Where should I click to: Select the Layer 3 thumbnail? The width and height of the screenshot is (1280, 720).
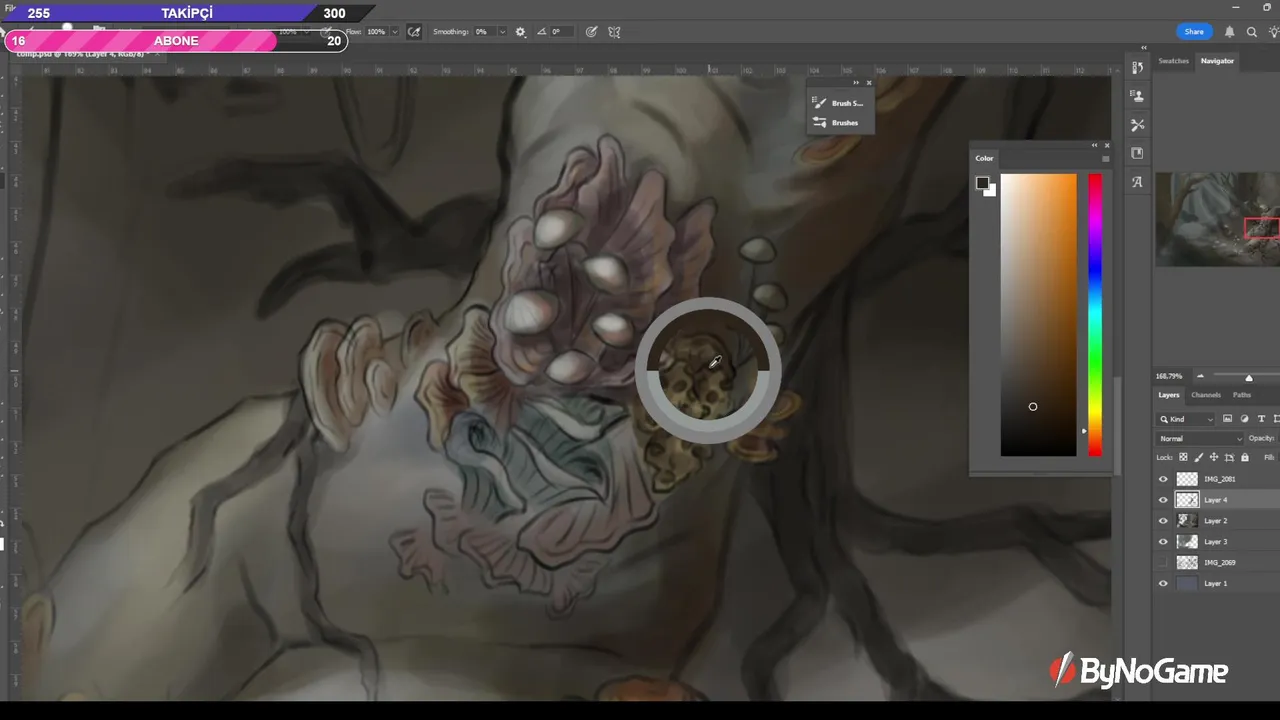[x=1187, y=542]
